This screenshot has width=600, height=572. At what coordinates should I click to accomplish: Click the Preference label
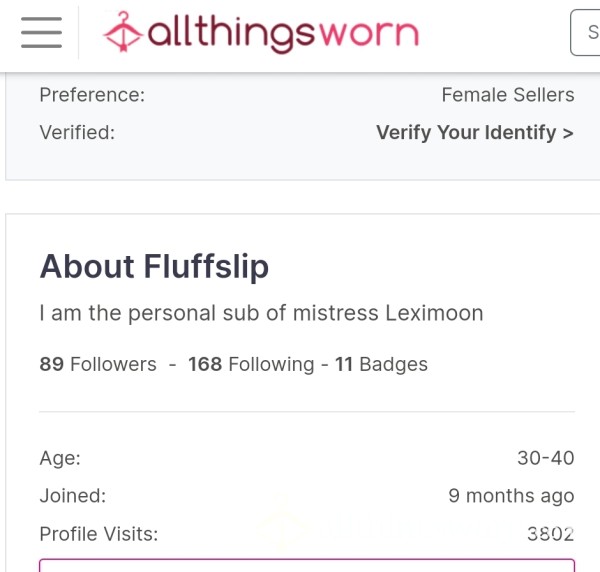coord(92,95)
